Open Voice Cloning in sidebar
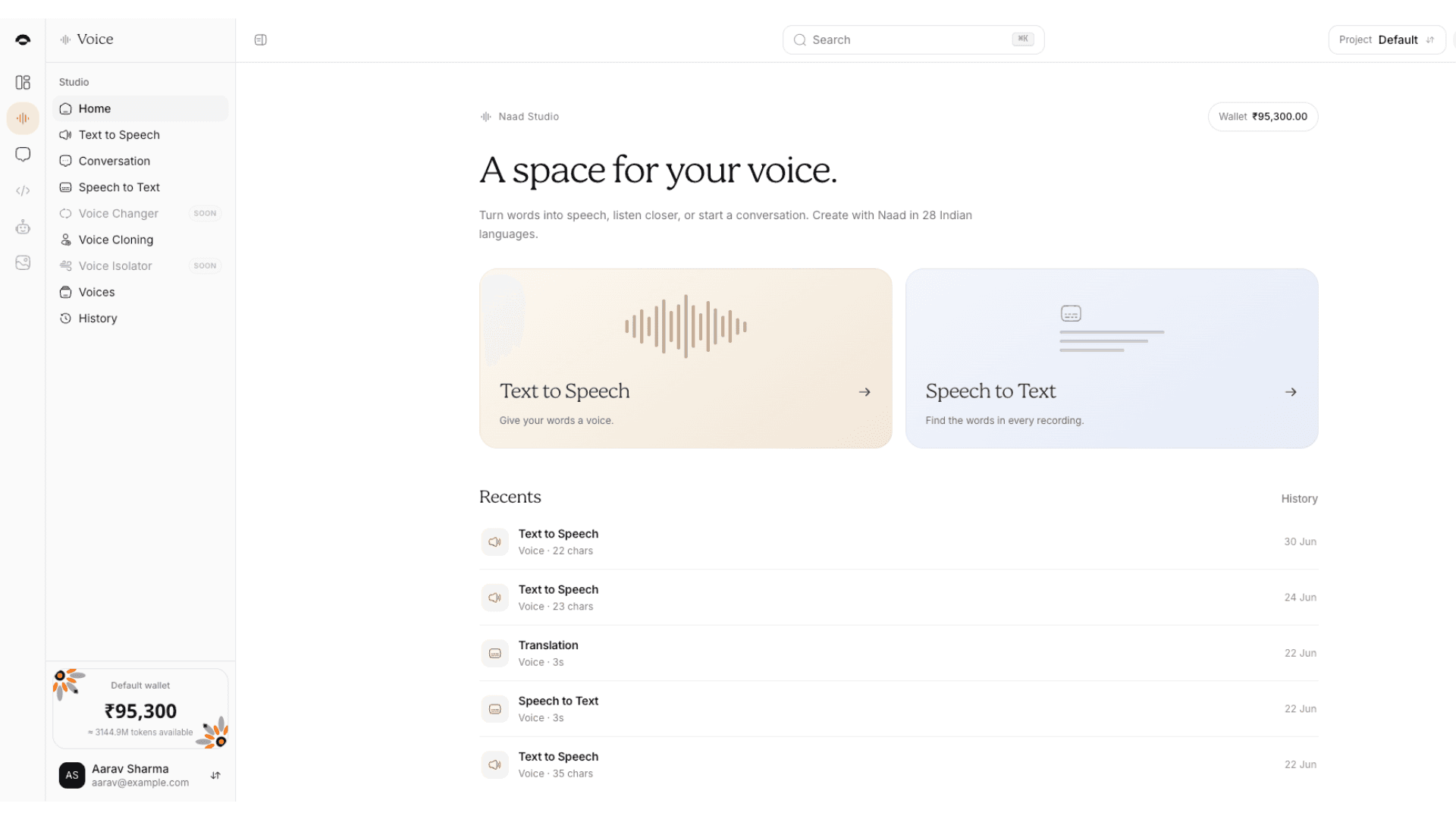 tap(140, 240)
